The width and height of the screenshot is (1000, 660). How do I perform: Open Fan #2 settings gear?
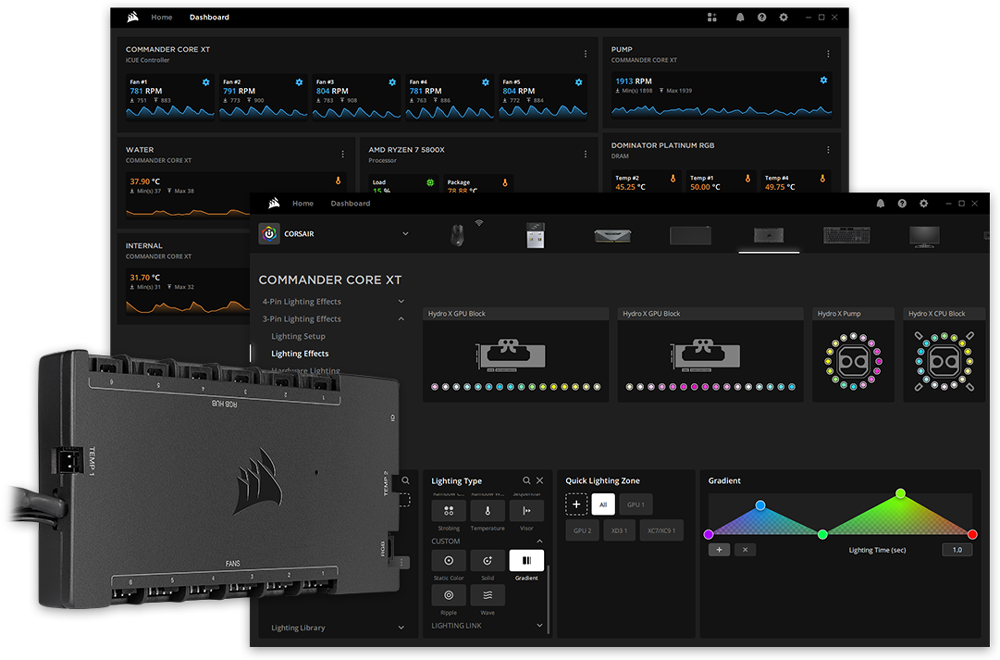299,82
